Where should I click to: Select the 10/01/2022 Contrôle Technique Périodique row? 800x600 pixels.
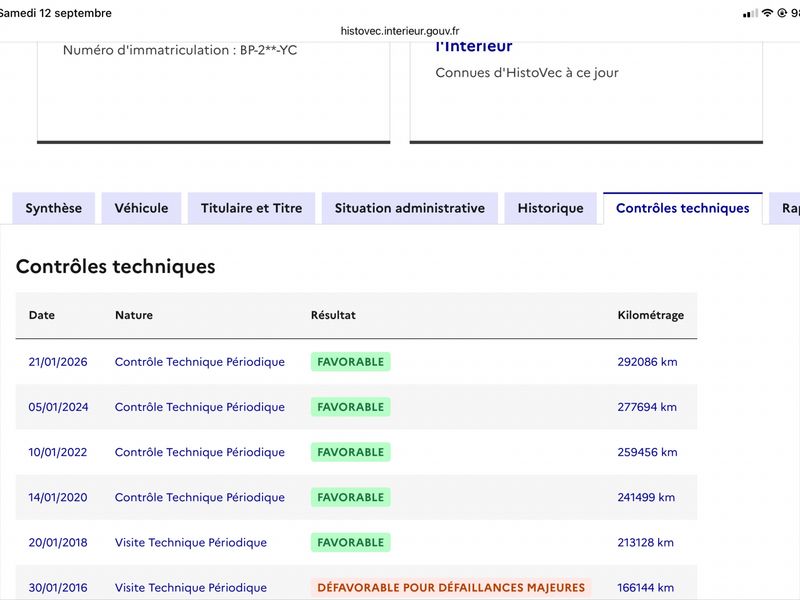coord(356,452)
